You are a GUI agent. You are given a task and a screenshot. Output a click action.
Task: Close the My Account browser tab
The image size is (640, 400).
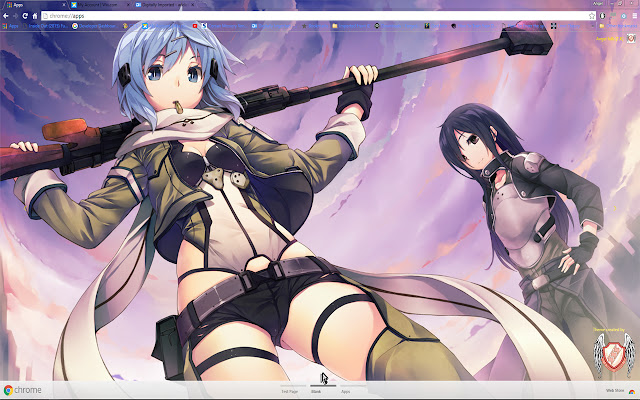(x=128, y=5)
